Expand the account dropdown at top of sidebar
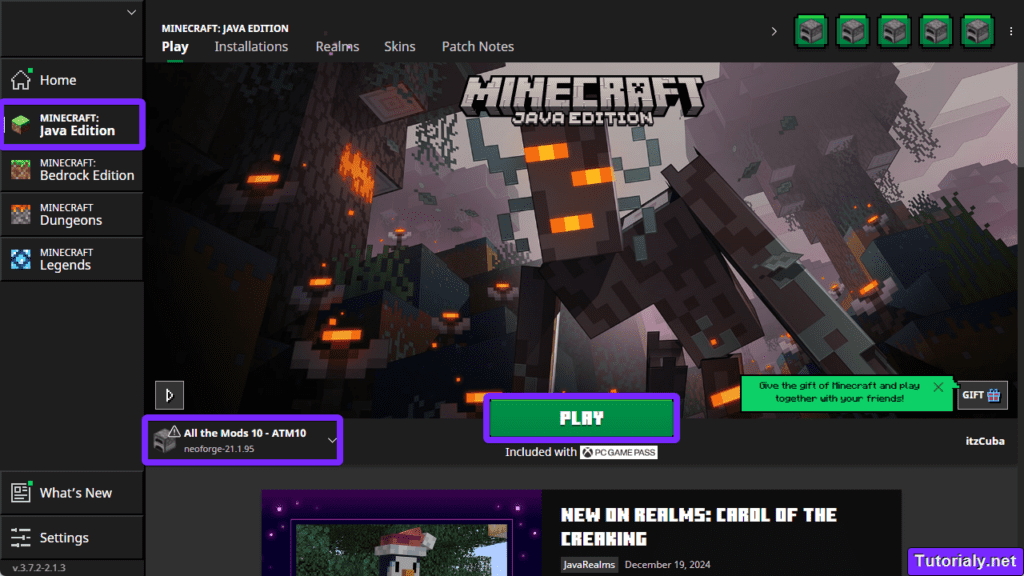The height and width of the screenshot is (576, 1024). (x=131, y=12)
